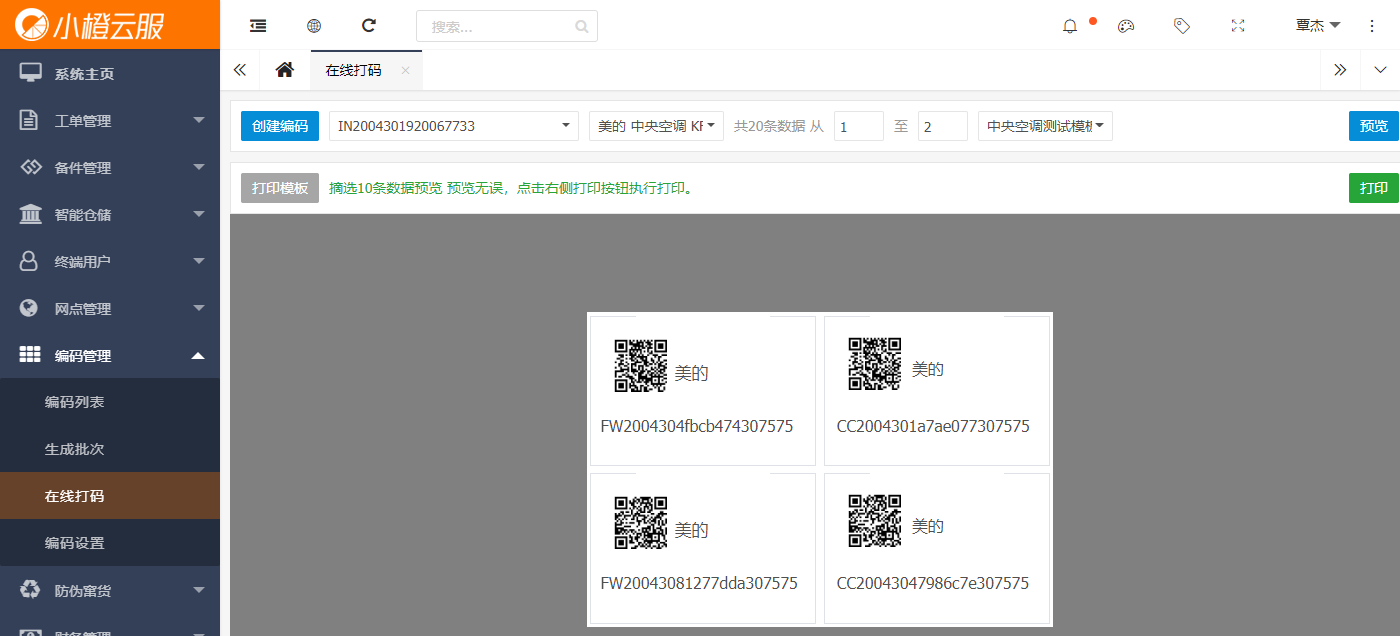This screenshot has width=1400, height=636.
Task: Click the 打印模板 button
Action: (x=280, y=188)
